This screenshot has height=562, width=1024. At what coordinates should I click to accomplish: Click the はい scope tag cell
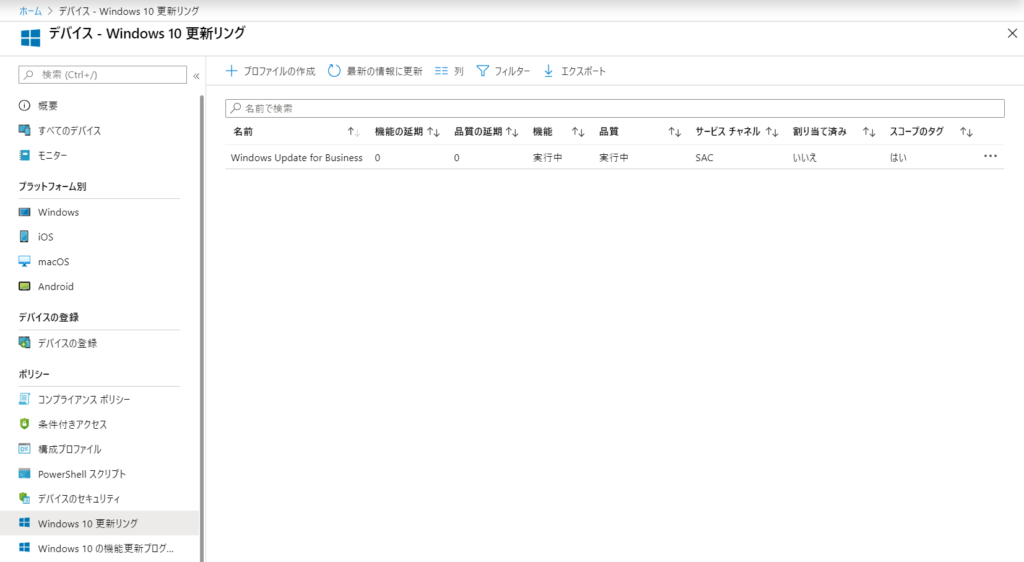tap(898, 157)
